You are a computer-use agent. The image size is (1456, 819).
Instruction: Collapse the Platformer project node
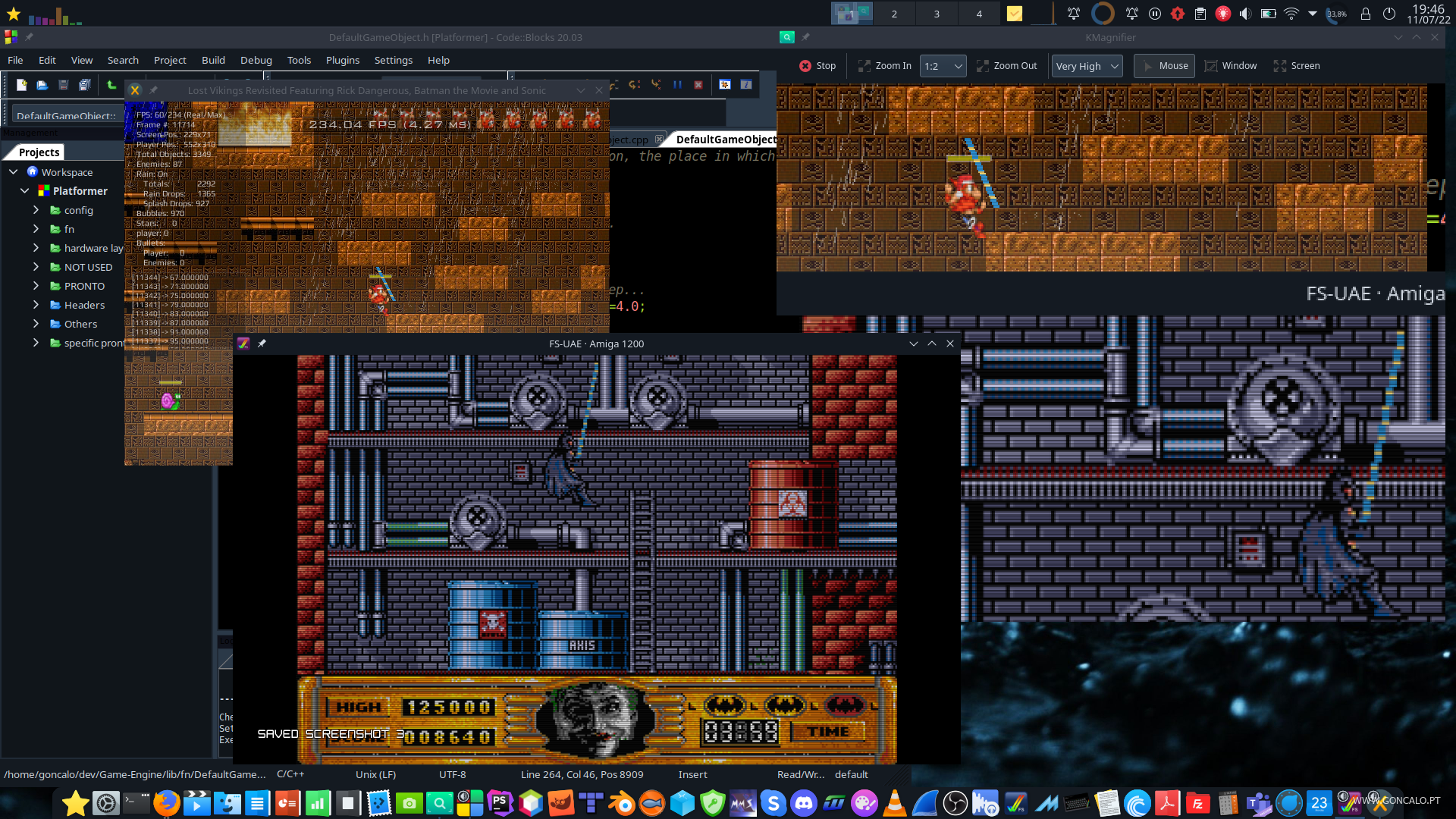[x=24, y=191]
